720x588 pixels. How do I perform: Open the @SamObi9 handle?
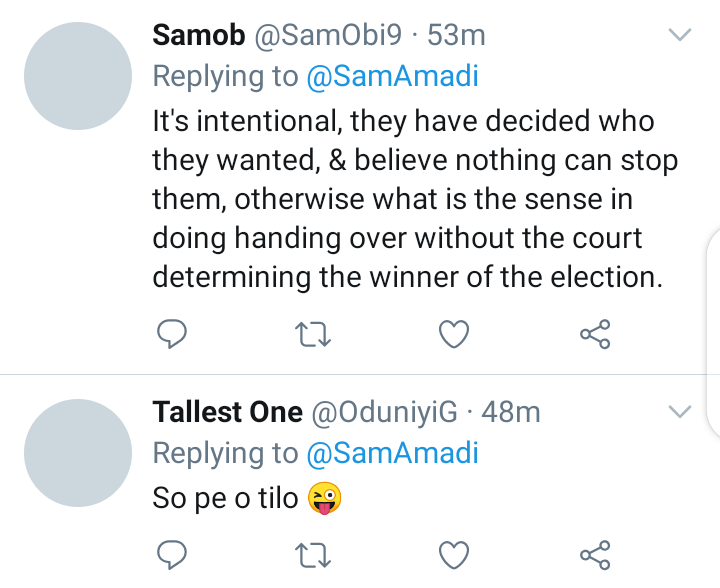pos(328,35)
